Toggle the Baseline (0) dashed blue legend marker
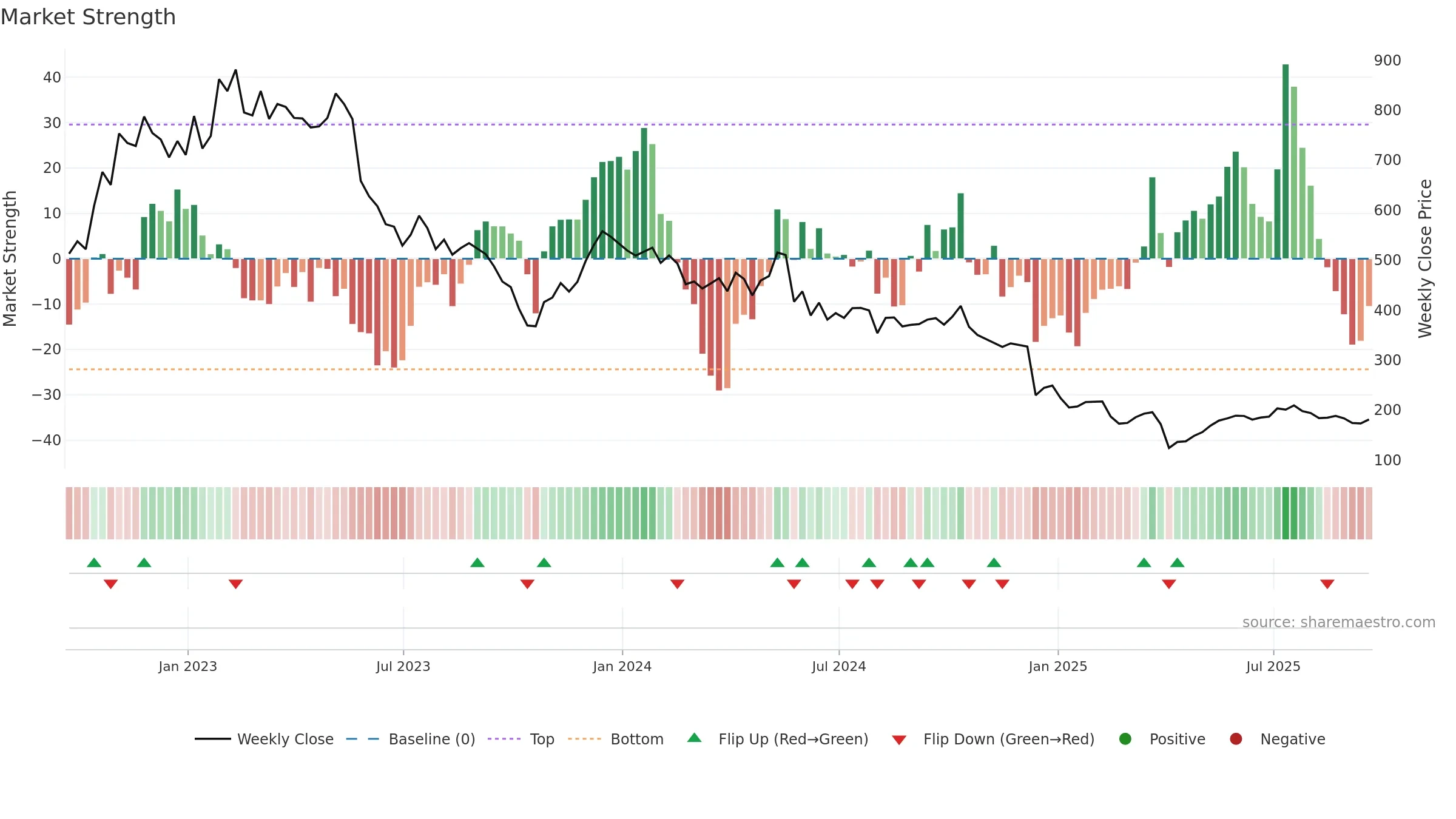This screenshot has height=819, width=1456. point(362,739)
